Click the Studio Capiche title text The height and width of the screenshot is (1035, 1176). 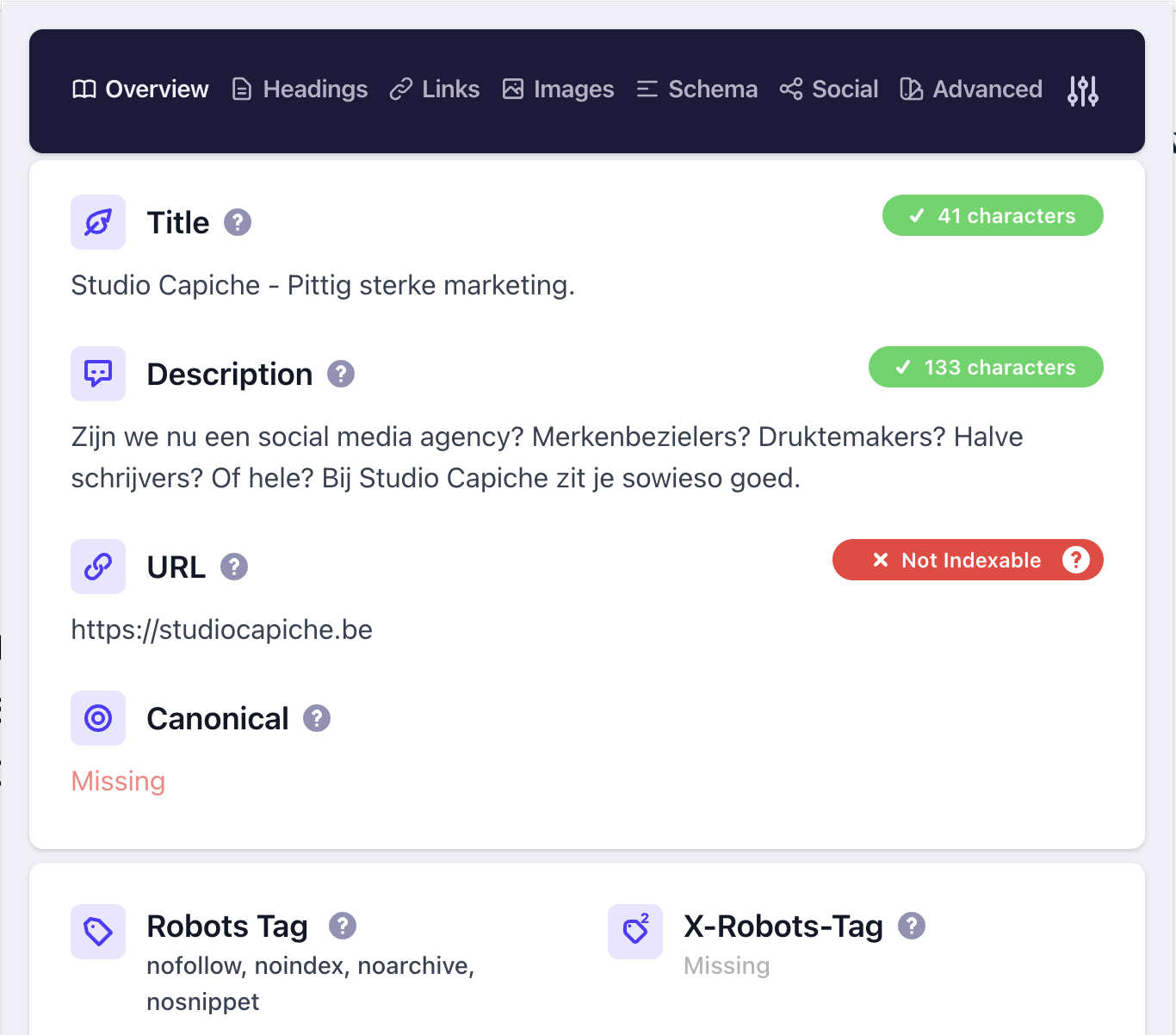[323, 285]
